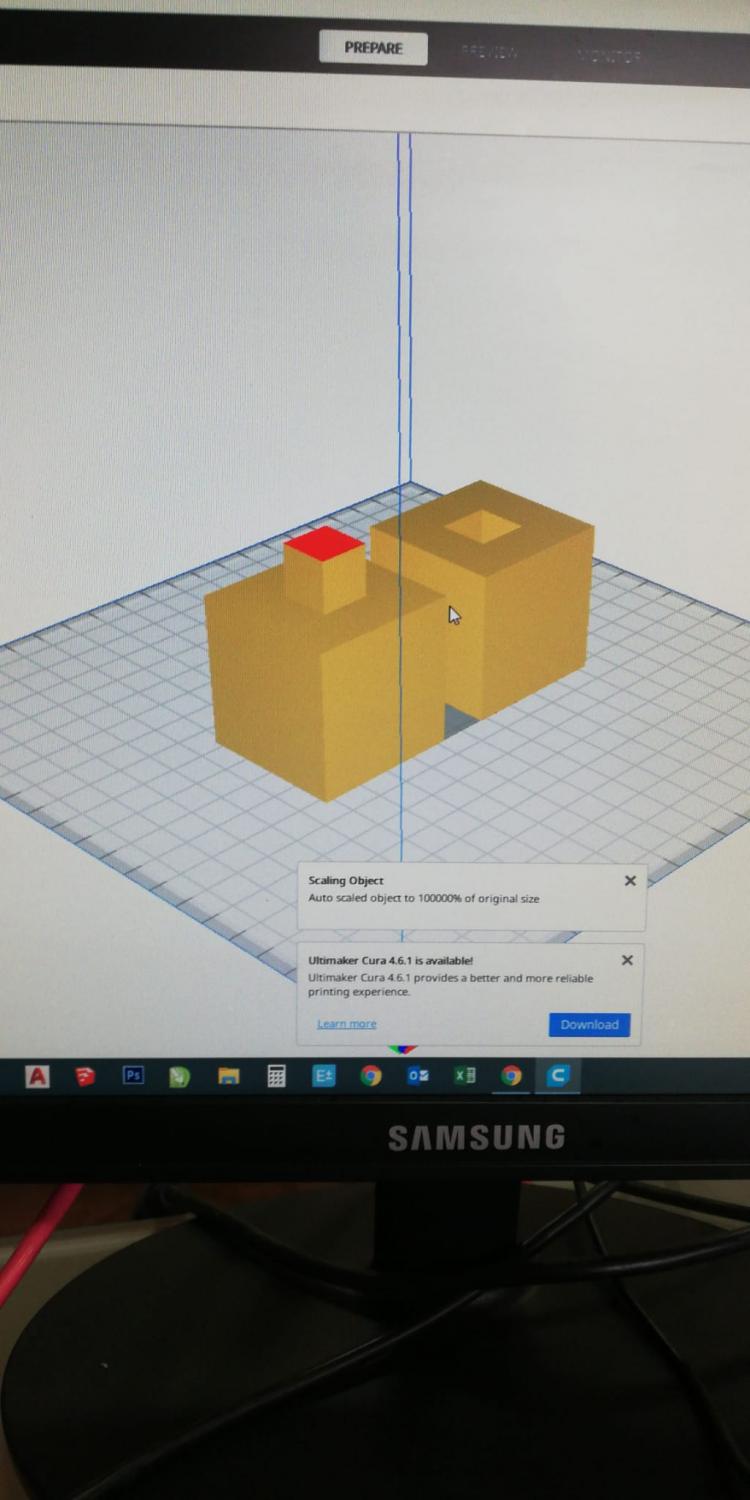750x1500 pixels.
Task: Open Excel from the taskbar
Action: 465,1076
